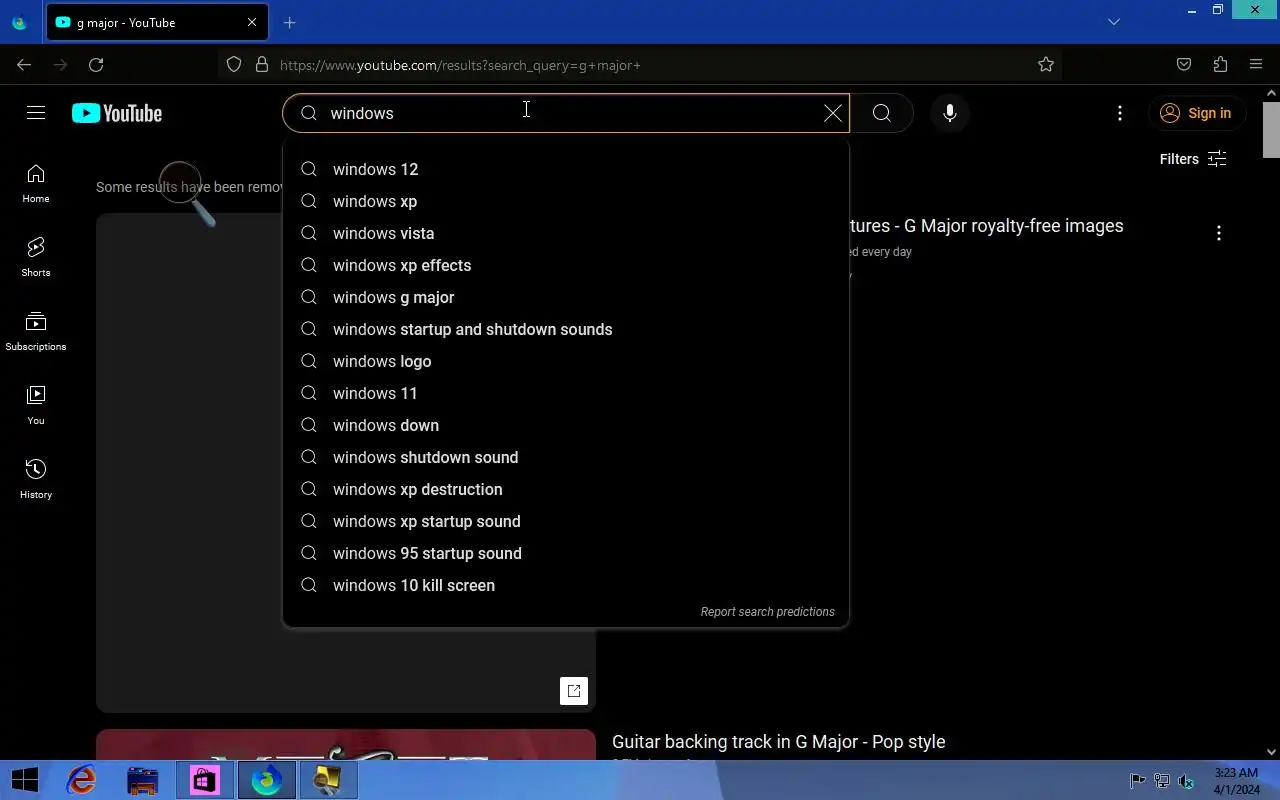1280x800 pixels.
Task: Open the YouTube guide hamburger menu
Action: tap(36, 113)
